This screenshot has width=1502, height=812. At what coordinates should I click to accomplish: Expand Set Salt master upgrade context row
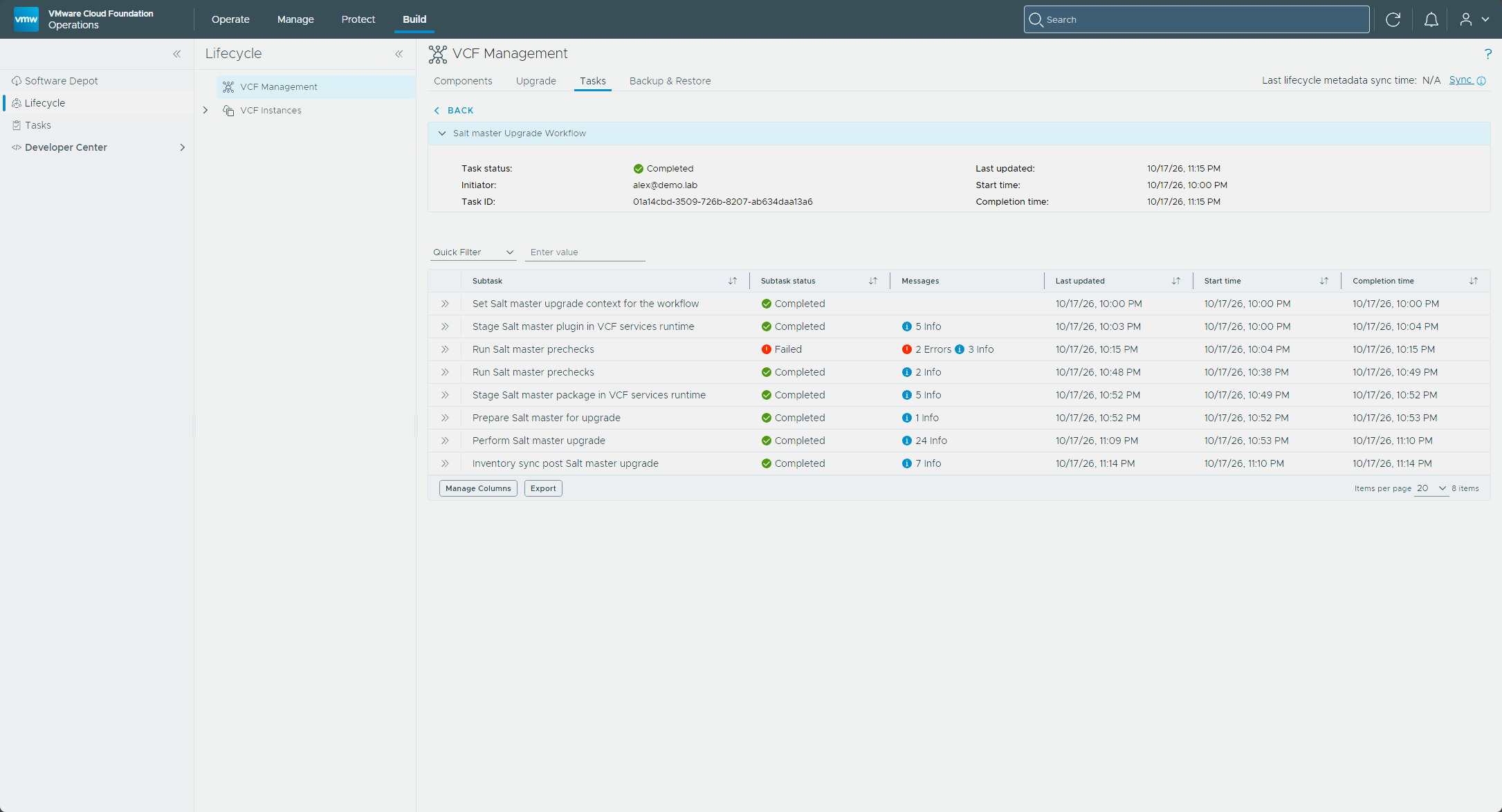(445, 304)
